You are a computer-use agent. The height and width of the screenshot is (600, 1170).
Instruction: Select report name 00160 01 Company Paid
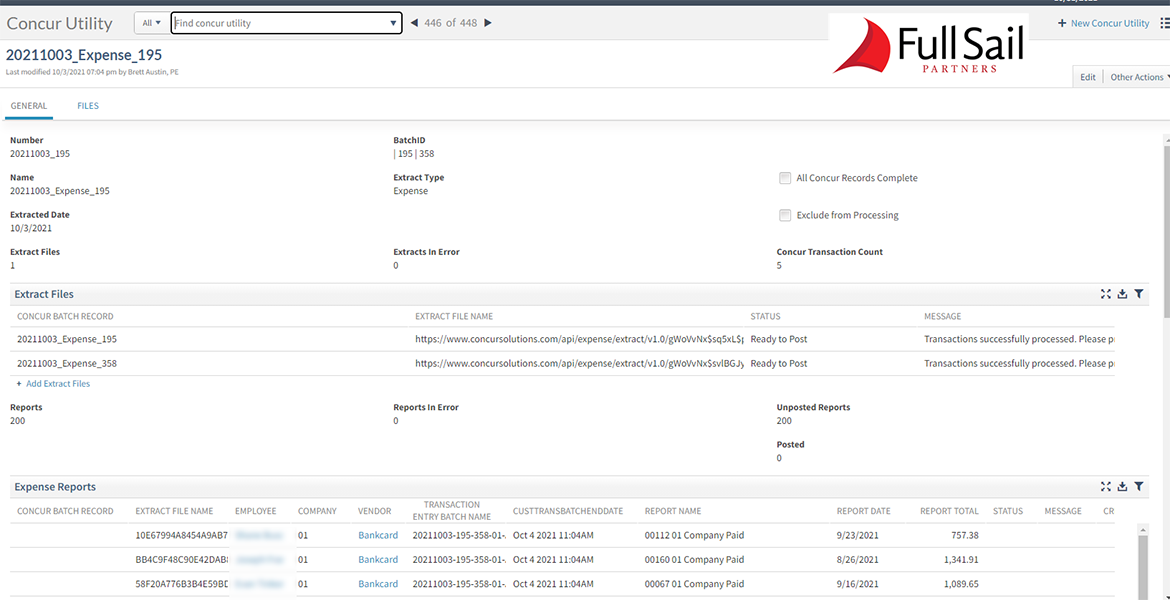(x=694, y=560)
